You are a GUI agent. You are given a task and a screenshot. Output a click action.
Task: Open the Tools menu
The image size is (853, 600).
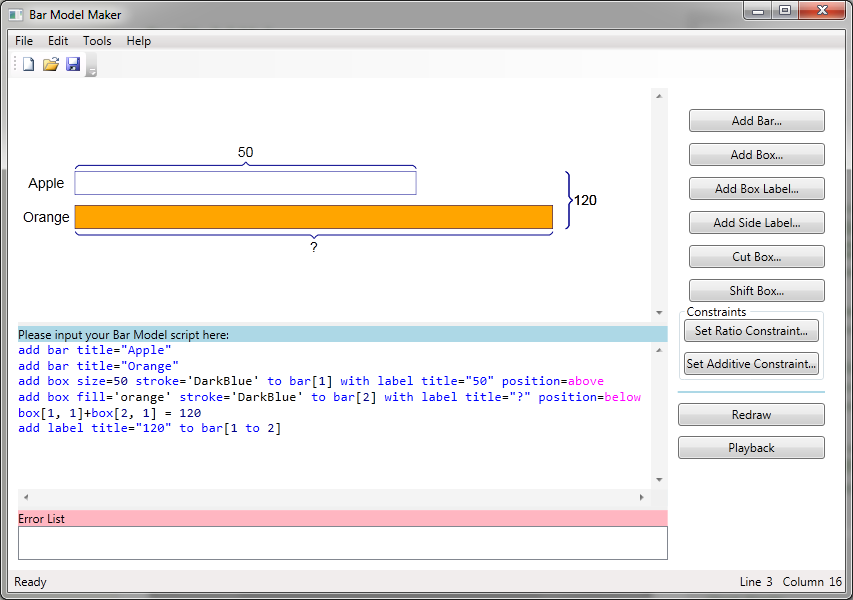pos(97,41)
